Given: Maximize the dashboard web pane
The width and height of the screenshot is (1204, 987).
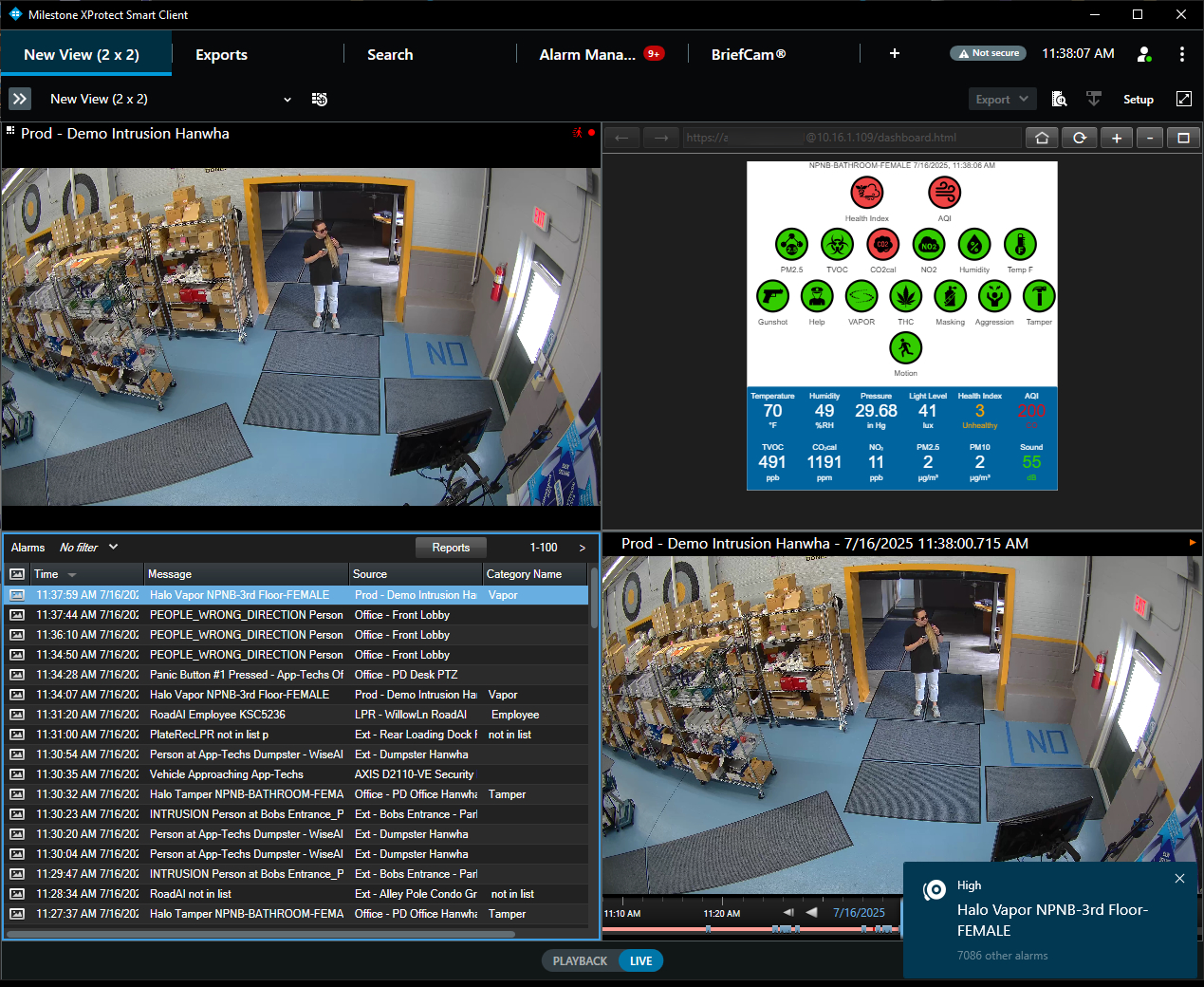Looking at the screenshot, I should point(1183,138).
